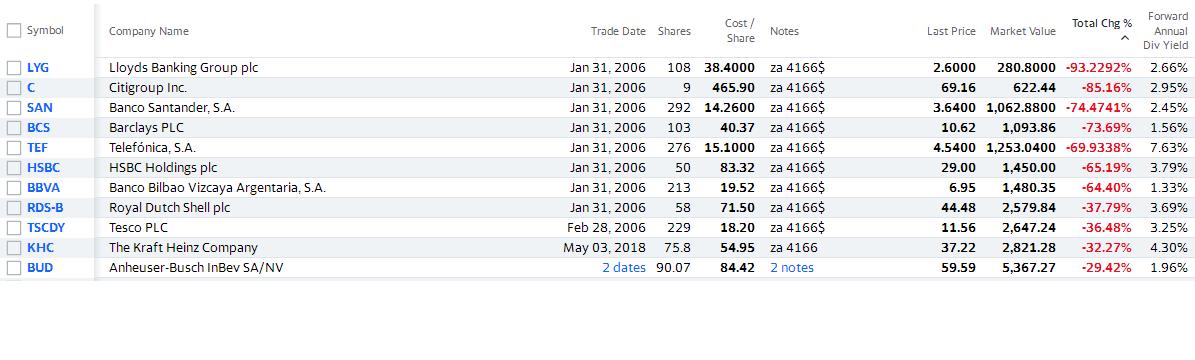
Task: Select the checkbox for Citigroup row
Action: pyautogui.click(x=14, y=88)
